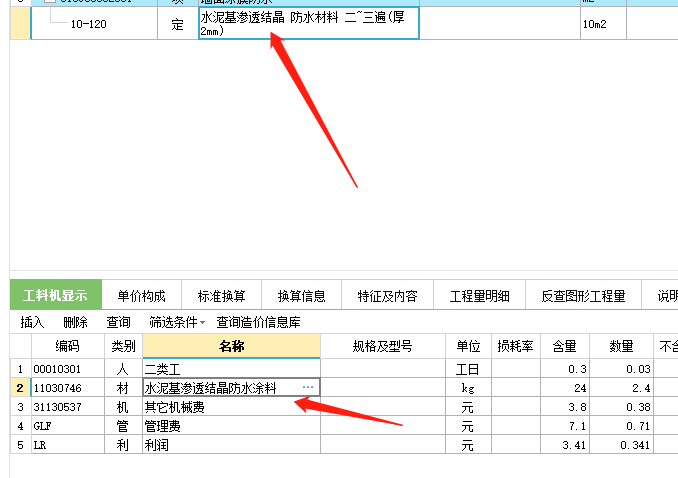This screenshot has width=678, height=478.
Task: Click the ellipsis button in 水泥基渗透结晶防水涂料 cell
Action: coord(308,387)
